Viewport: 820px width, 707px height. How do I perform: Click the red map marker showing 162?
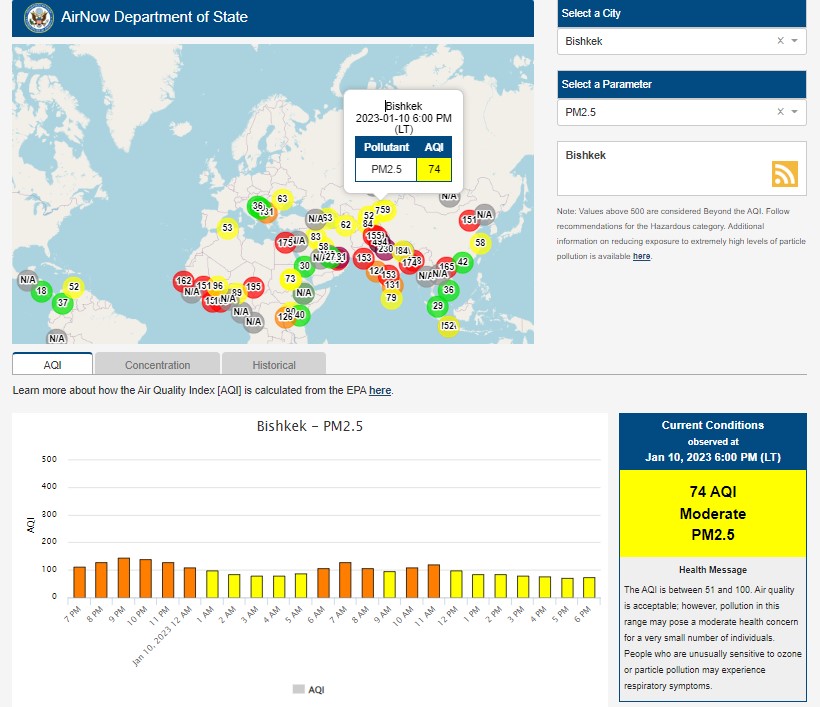point(183,282)
